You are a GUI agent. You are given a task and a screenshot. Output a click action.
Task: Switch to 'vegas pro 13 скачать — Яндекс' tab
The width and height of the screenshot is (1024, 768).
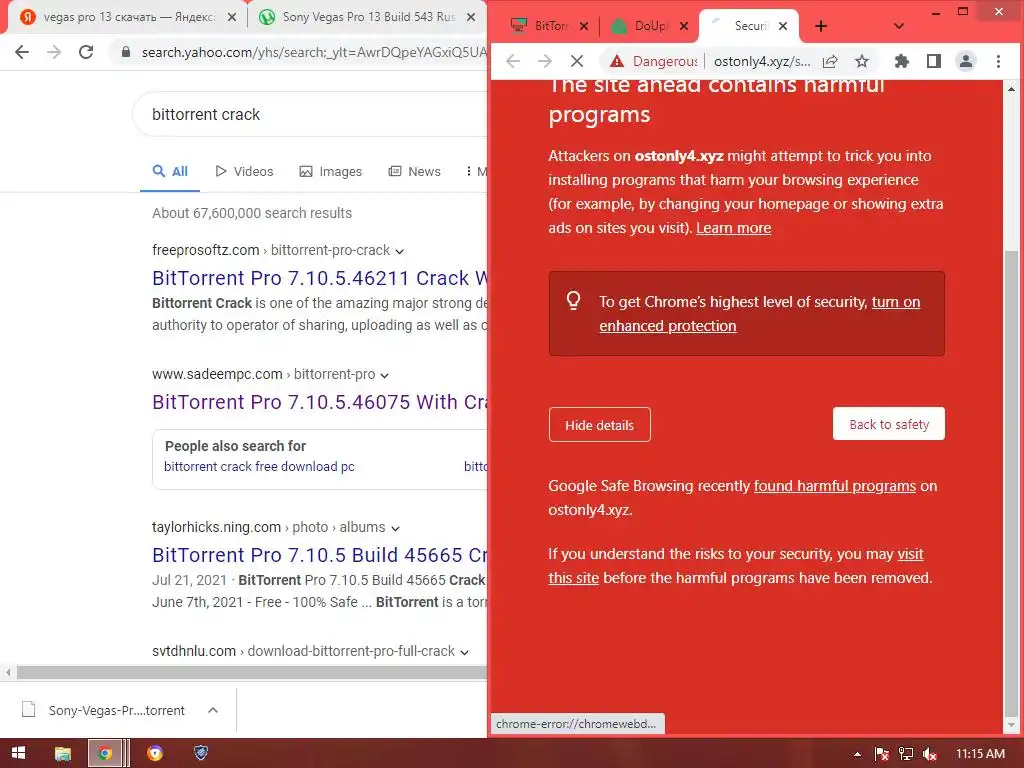tap(129, 17)
